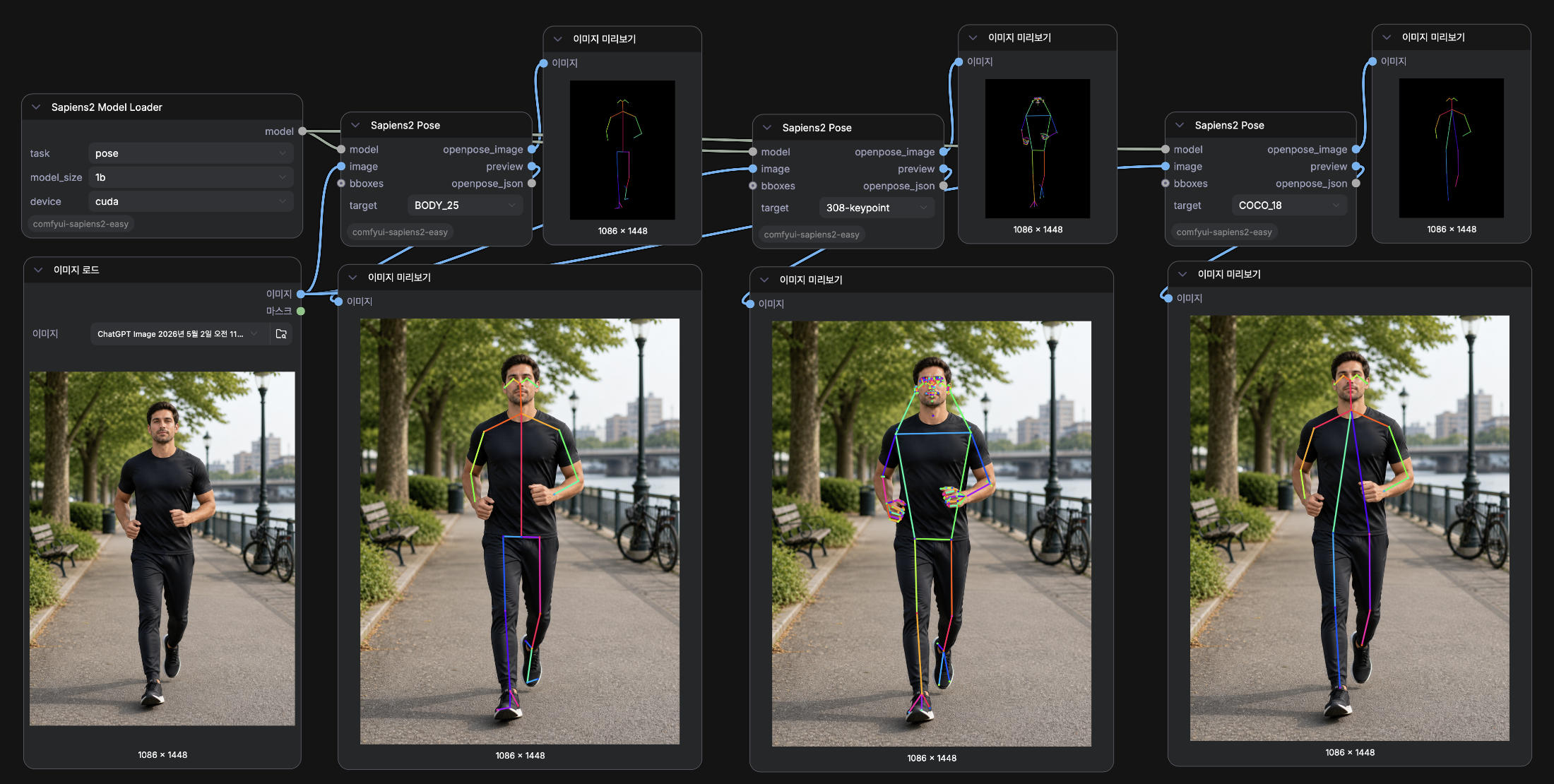Click the runner photo thumbnail in 이미지 로드 node
This screenshot has height=784, width=1554.
162,549
